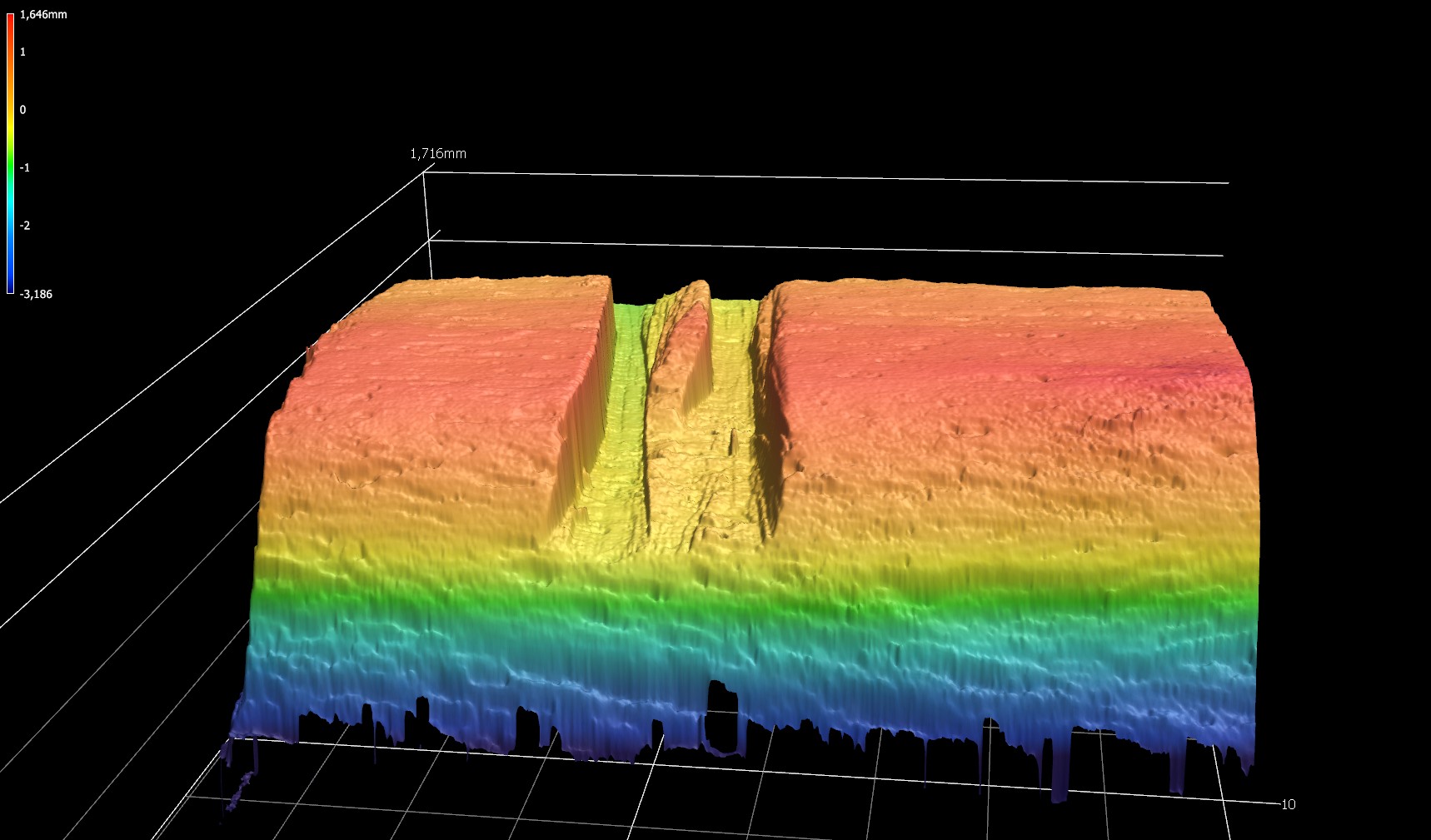
Task: Click the red top of the color scale
Action: tap(10, 21)
